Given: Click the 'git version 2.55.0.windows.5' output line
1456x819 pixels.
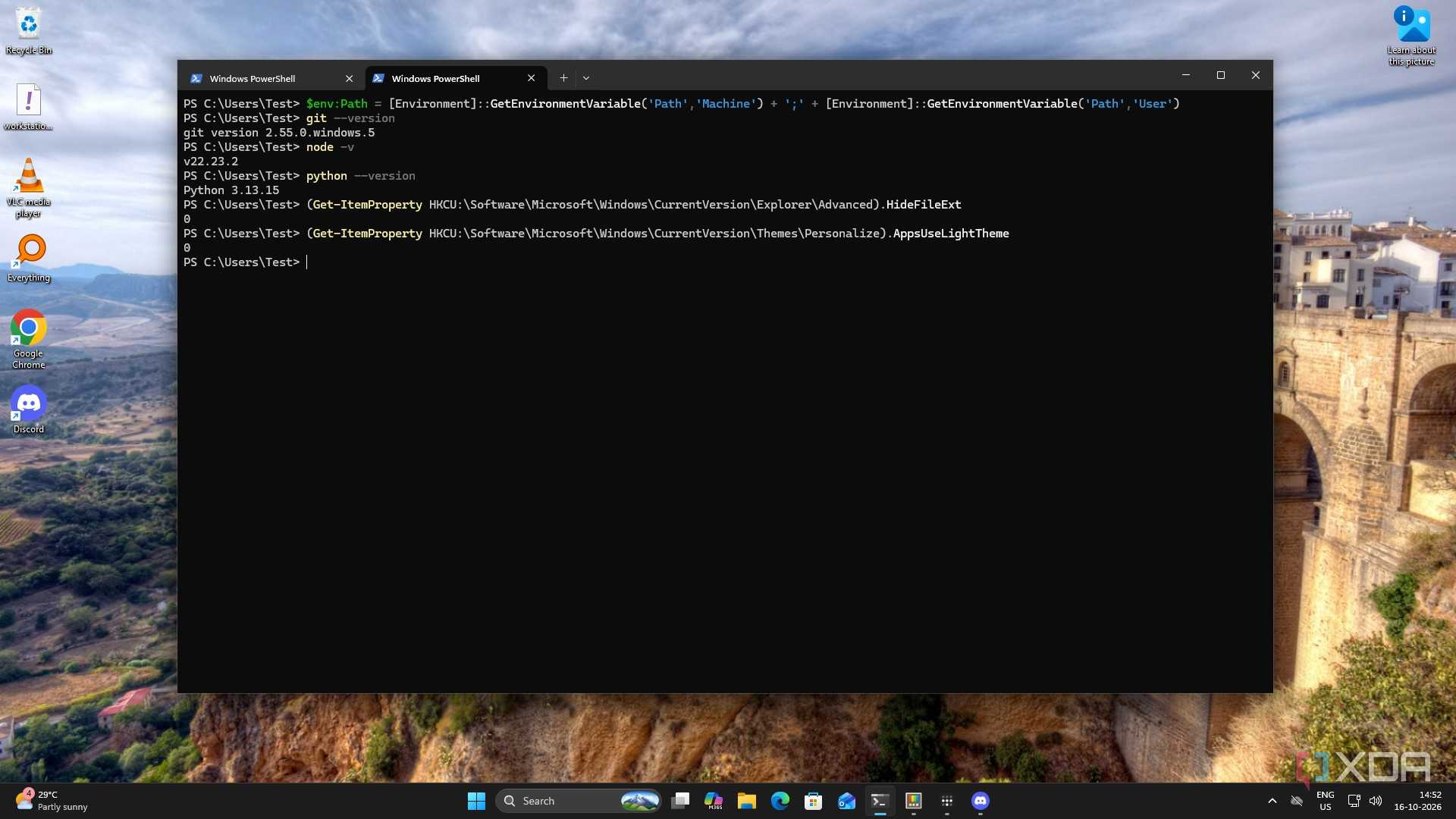Looking at the screenshot, I should (279, 133).
